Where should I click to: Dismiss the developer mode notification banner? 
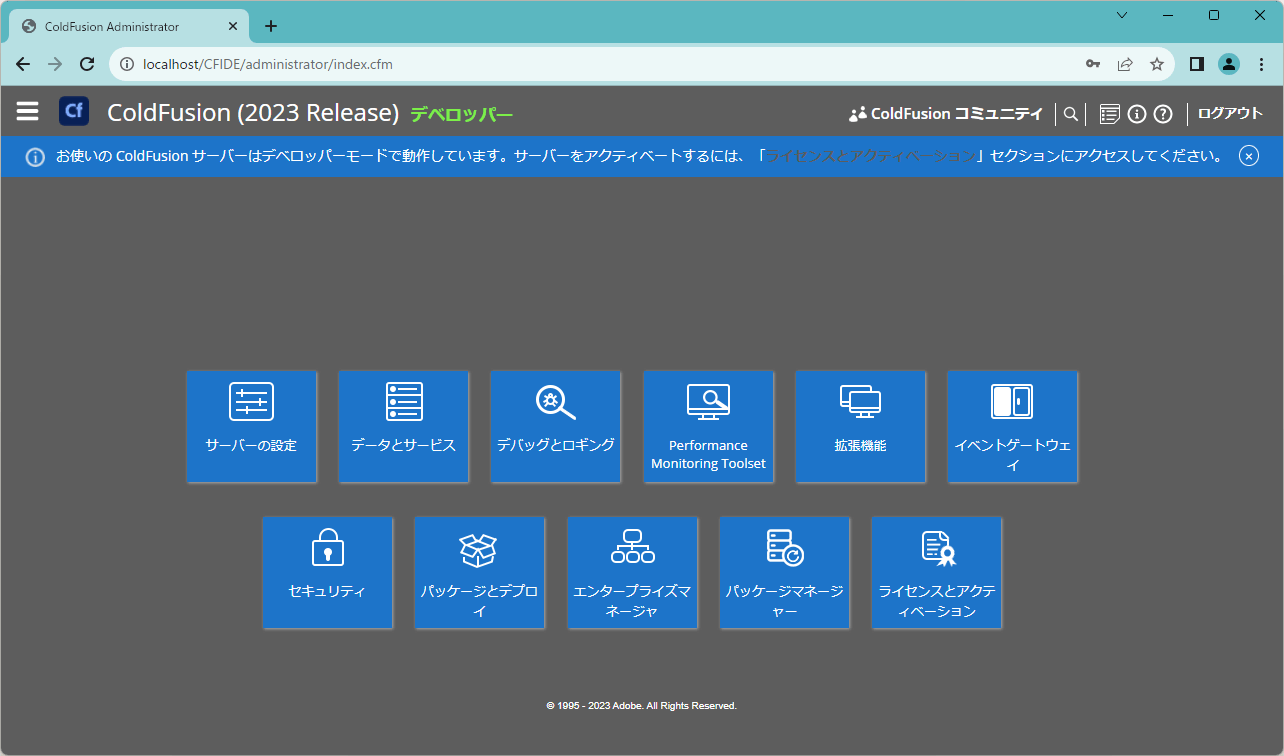[1248, 156]
